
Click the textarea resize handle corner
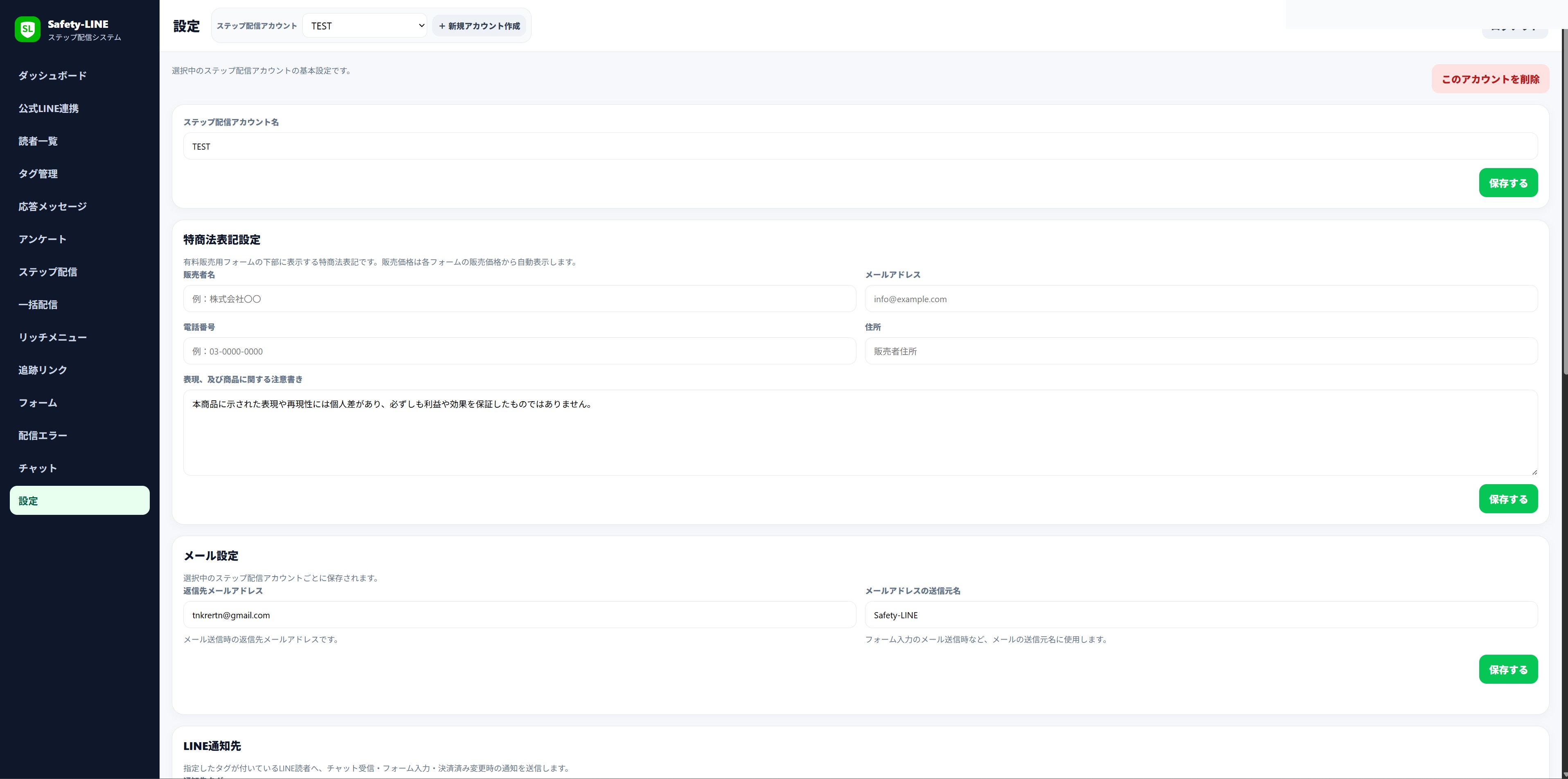(1534, 472)
